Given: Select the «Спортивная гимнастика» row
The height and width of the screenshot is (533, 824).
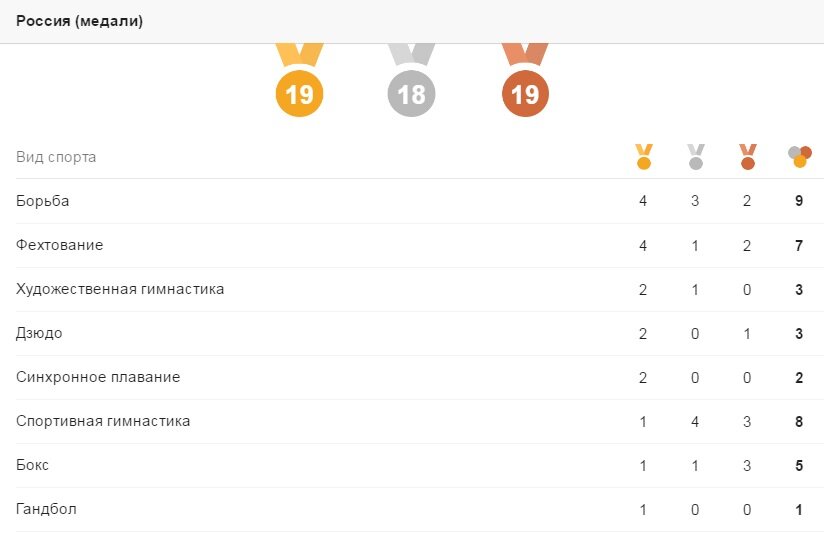Looking at the screenshot, I should (x=103, y=421).
